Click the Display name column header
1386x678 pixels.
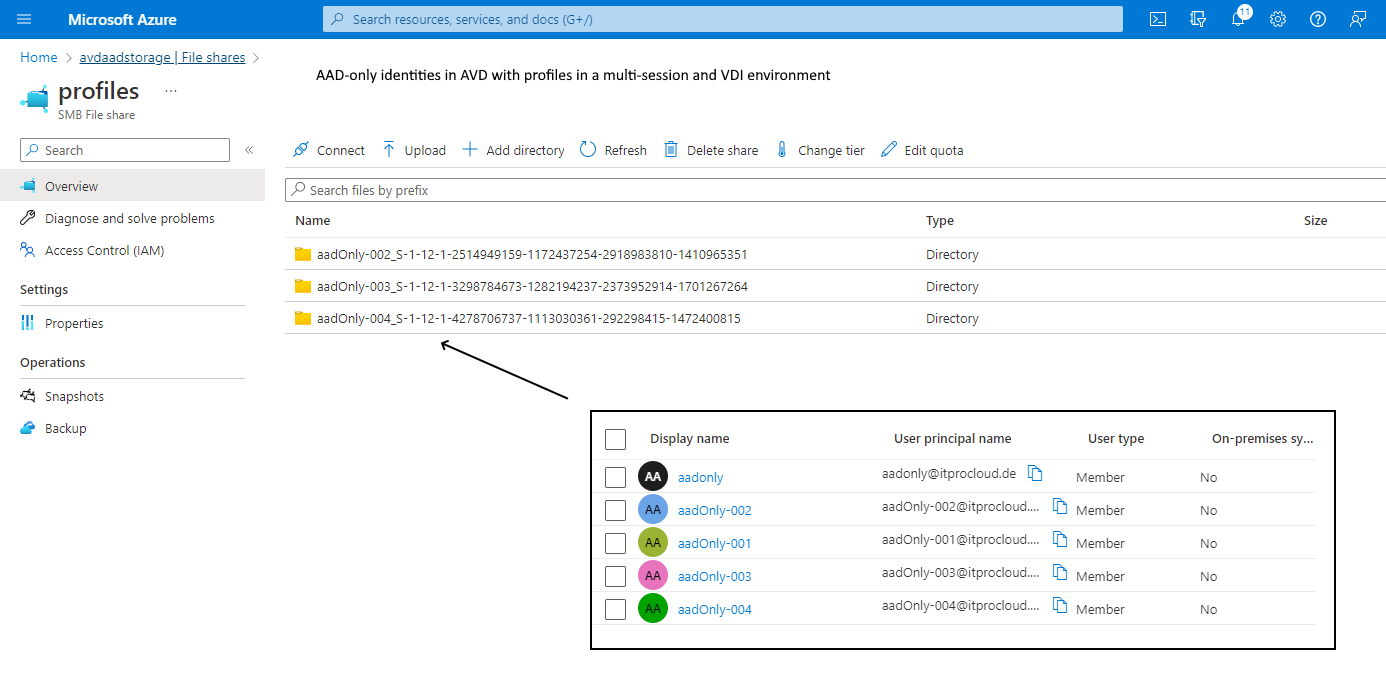pos(690,439)
